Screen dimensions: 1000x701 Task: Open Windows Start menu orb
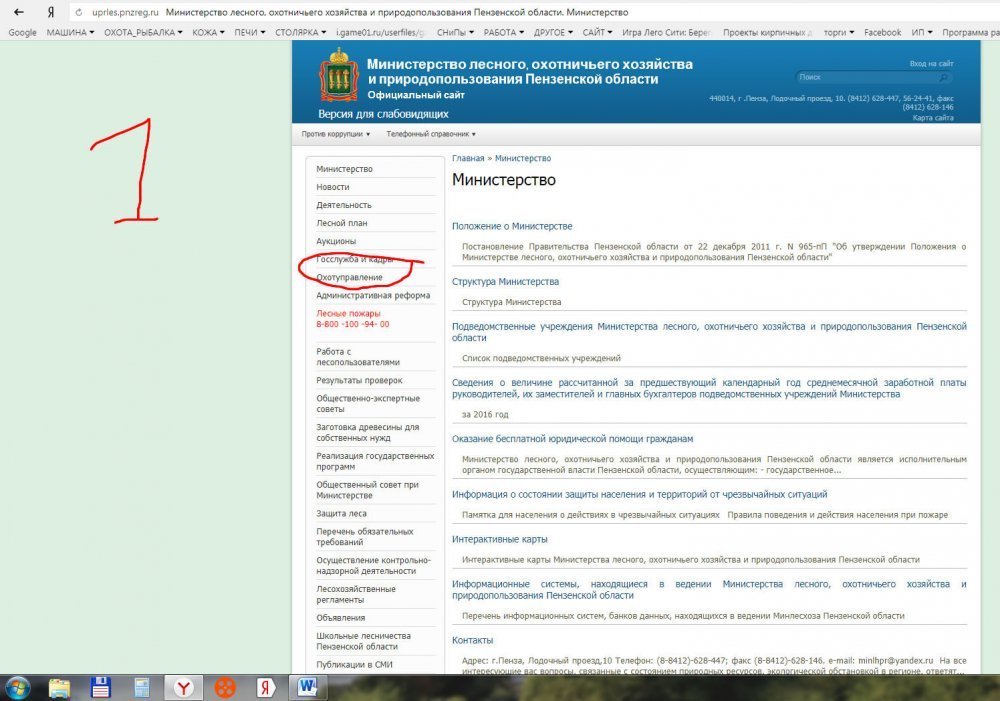(18, 687)
